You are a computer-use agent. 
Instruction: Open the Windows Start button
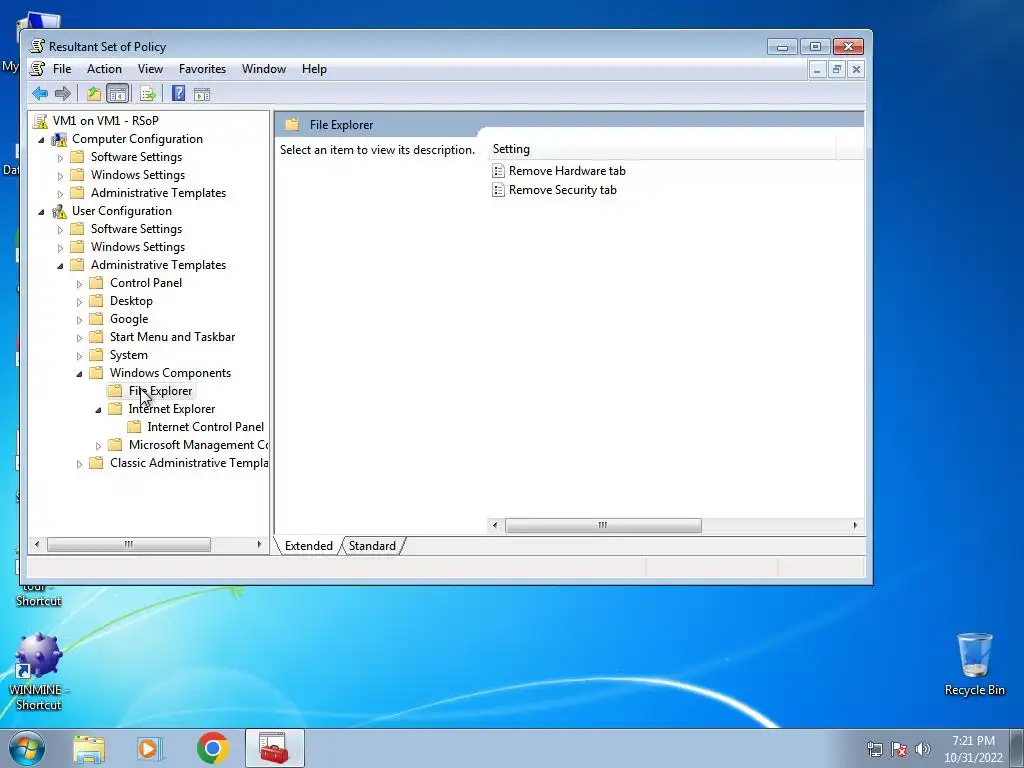coord(27,748)
